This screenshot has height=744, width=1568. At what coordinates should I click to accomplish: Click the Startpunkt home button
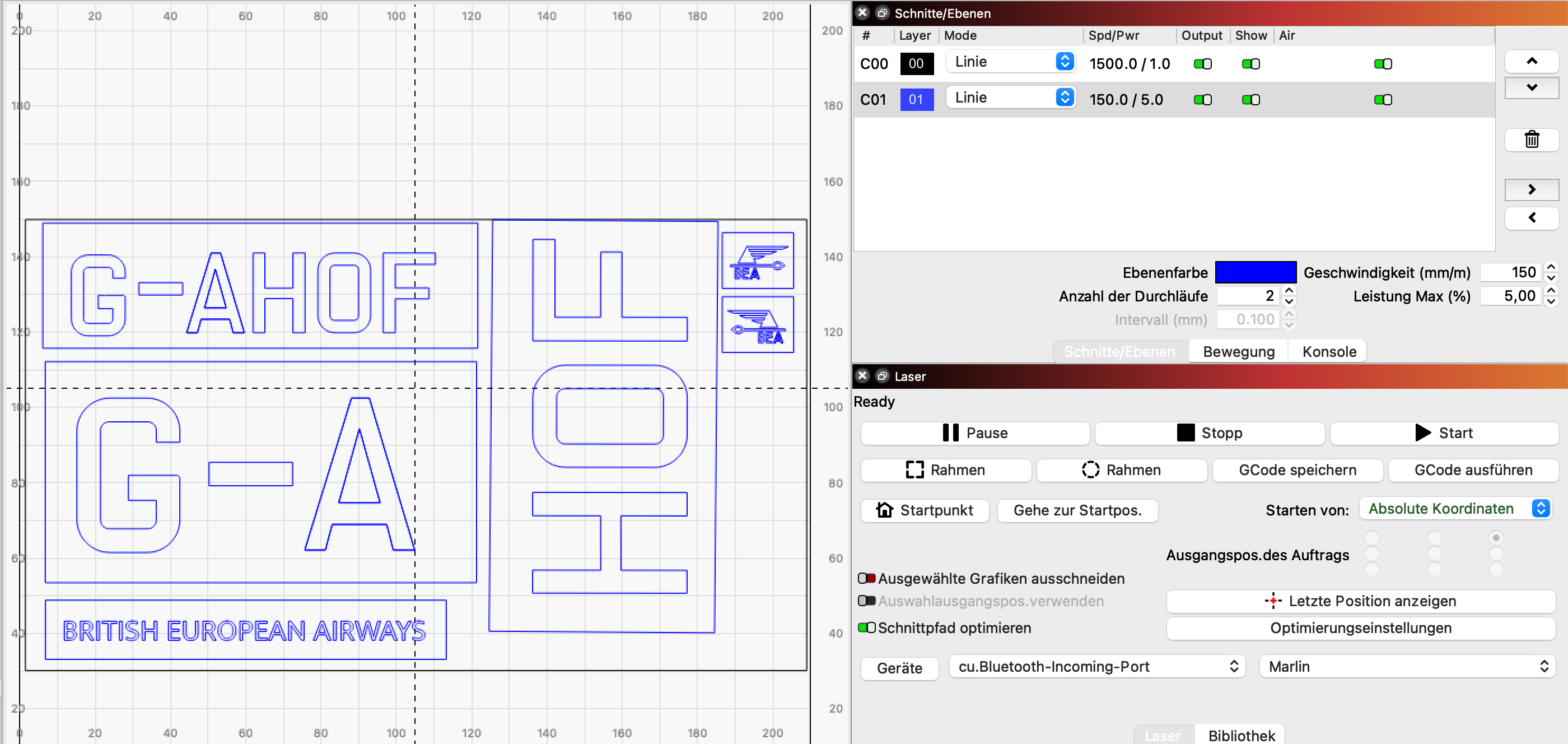click(x=925, y=510)
